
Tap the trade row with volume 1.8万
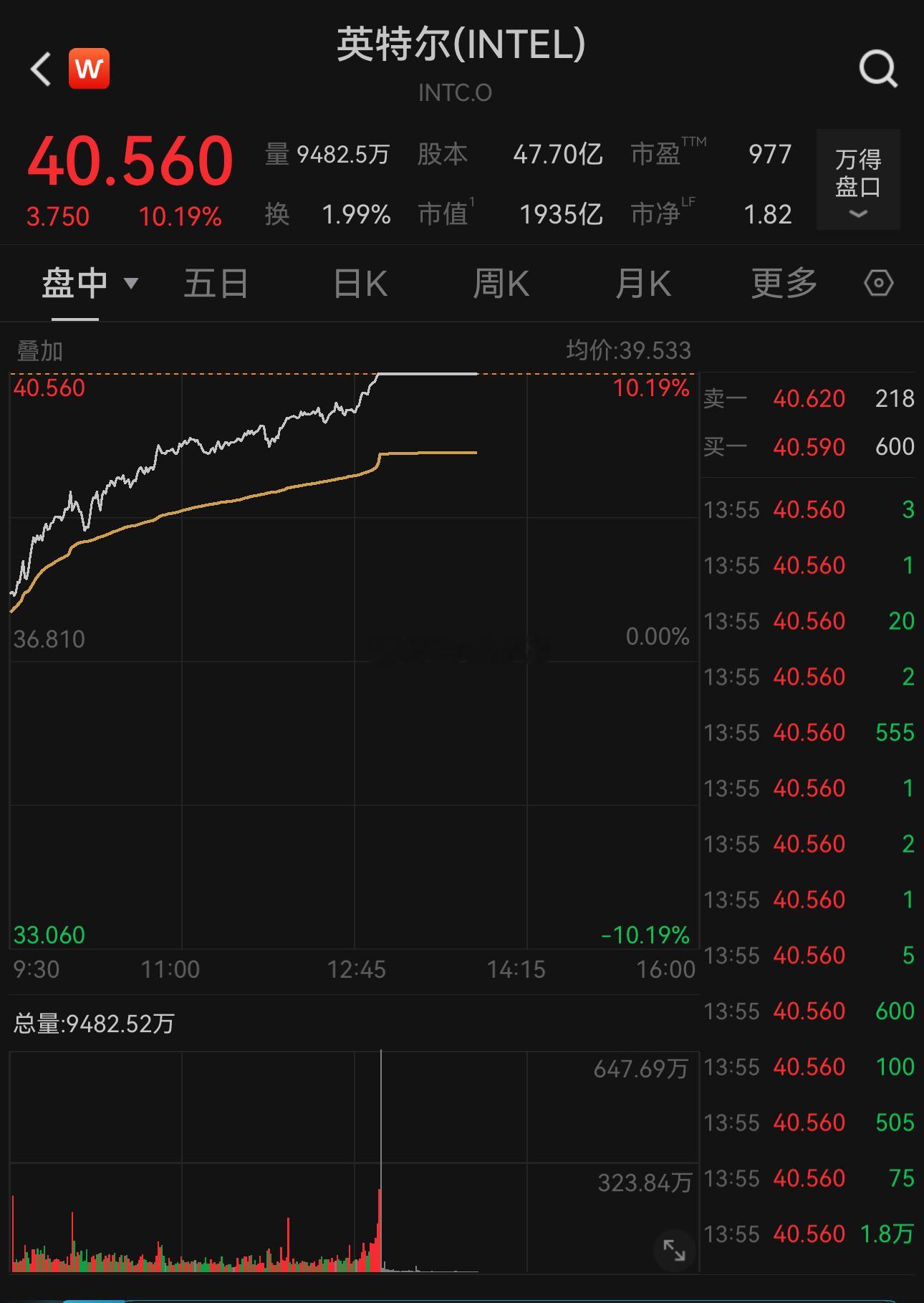tap(809, 1234)
